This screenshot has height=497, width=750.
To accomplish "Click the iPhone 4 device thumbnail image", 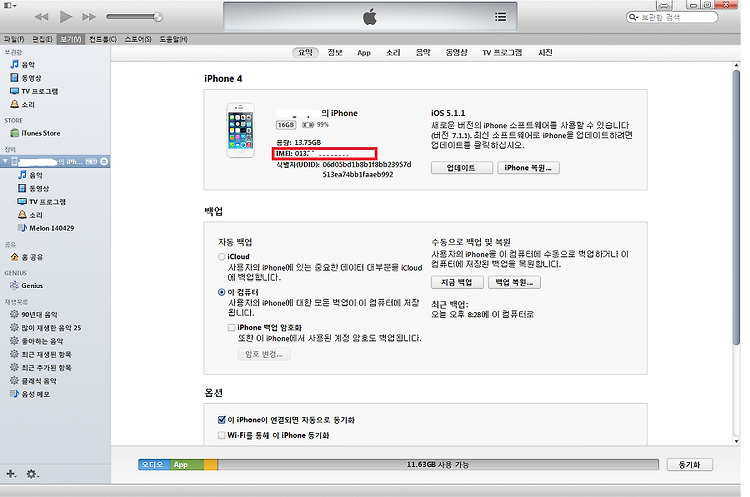I will (241, 130).
